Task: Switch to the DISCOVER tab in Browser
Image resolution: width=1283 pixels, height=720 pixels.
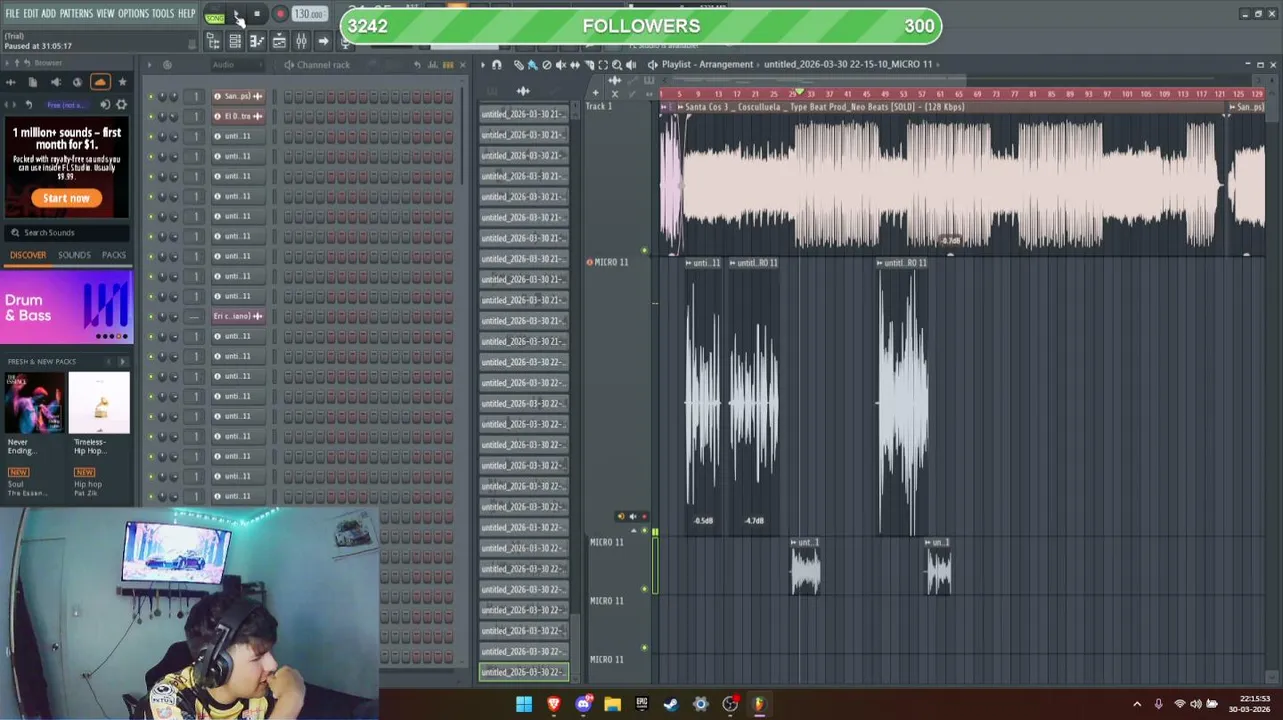Action: pyautogui.click(x=28, y=255)
